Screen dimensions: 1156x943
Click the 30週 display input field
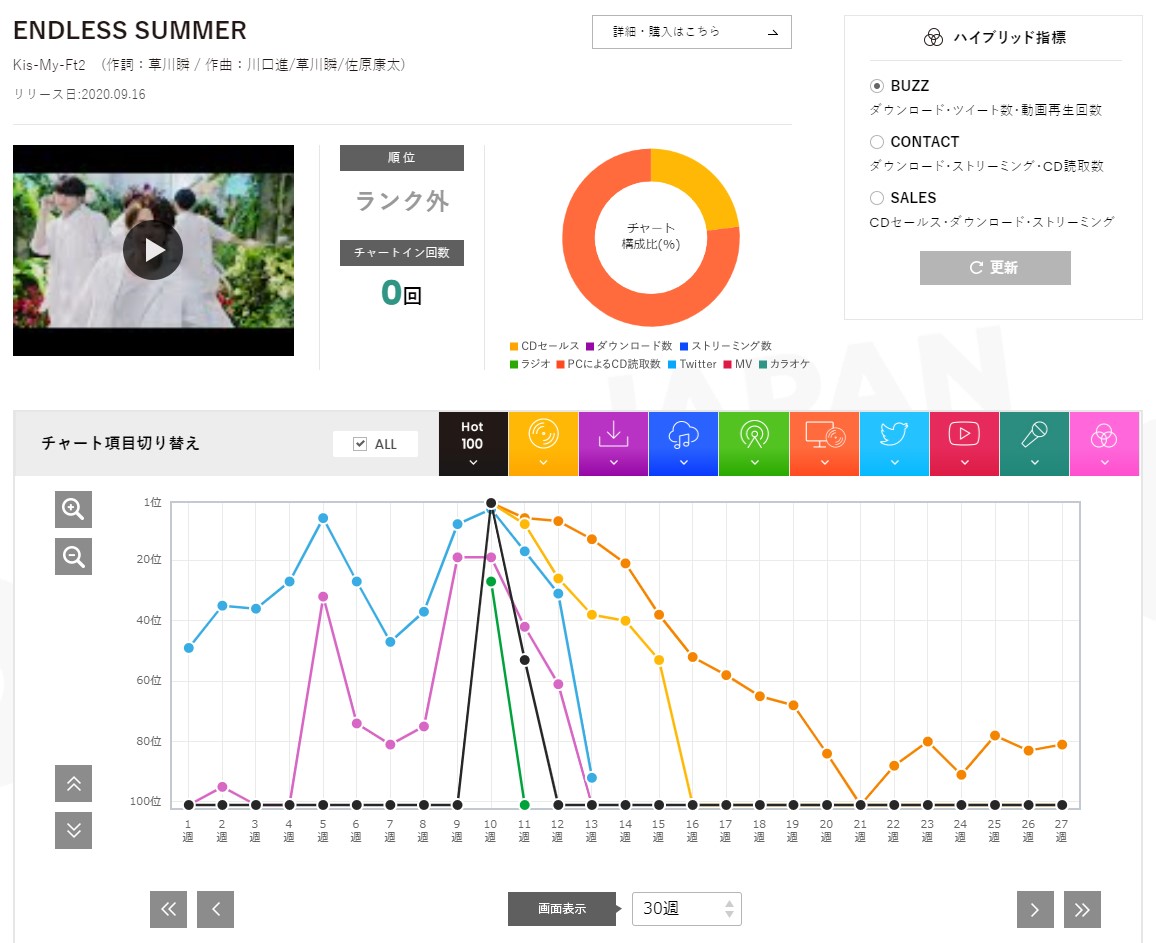pyautogui.click(x=686, y=909)
